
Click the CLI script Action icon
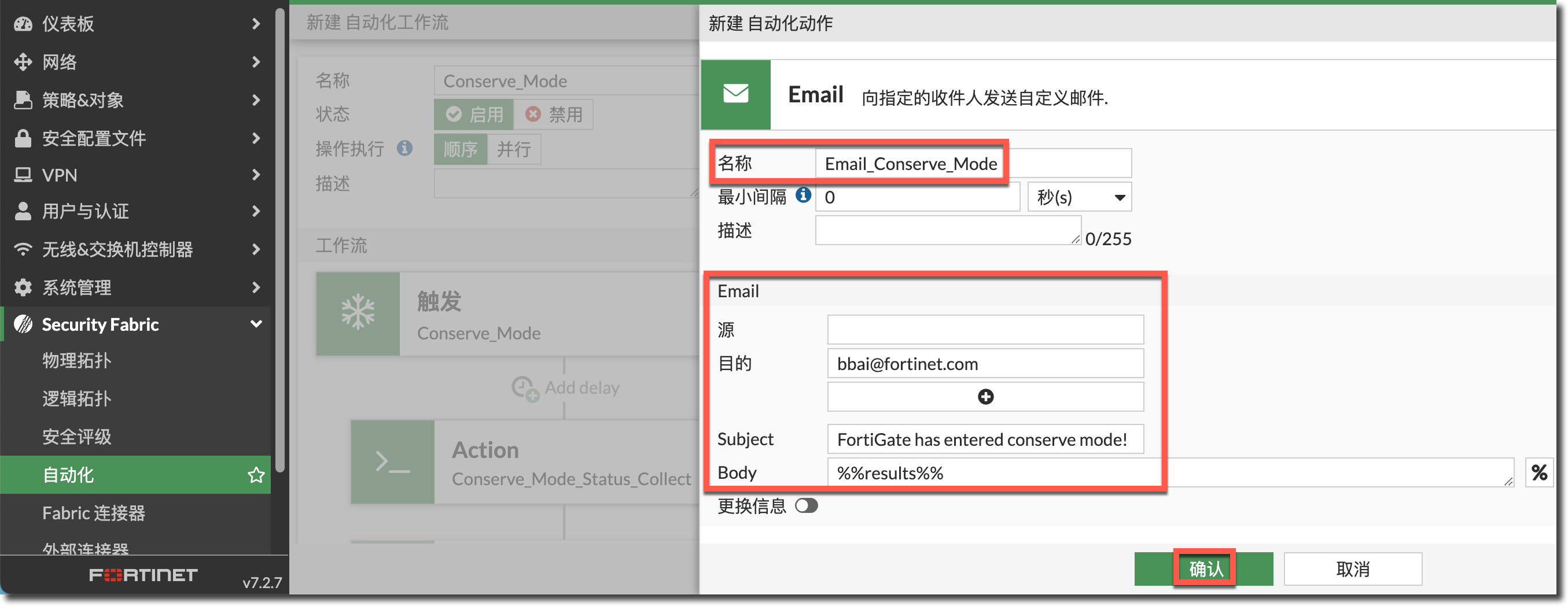coord(393,463)
